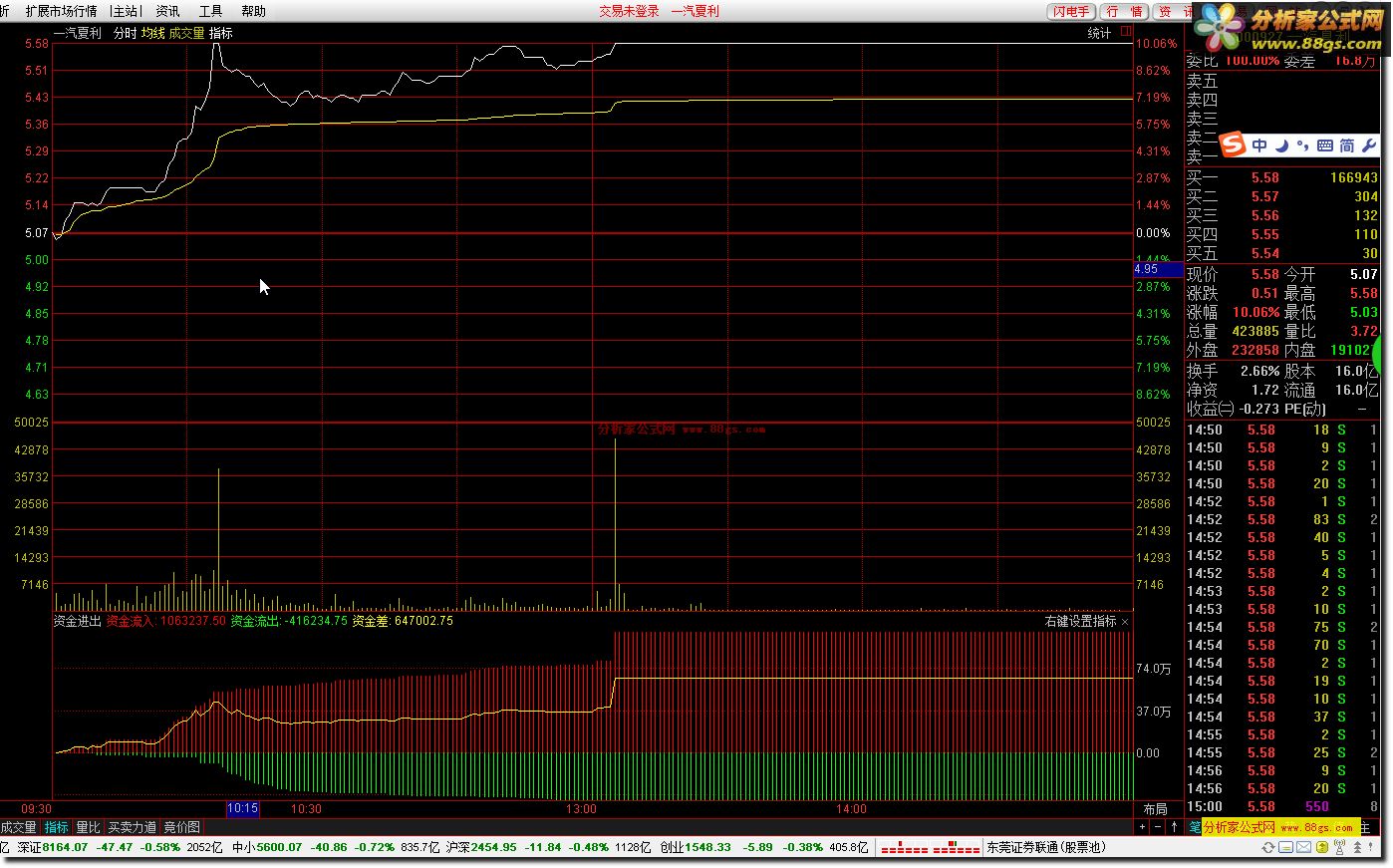Viewport: 1393px width, 868px height.
Task: Switch to the 成交量 bottom tab
Action: (19, 827)
